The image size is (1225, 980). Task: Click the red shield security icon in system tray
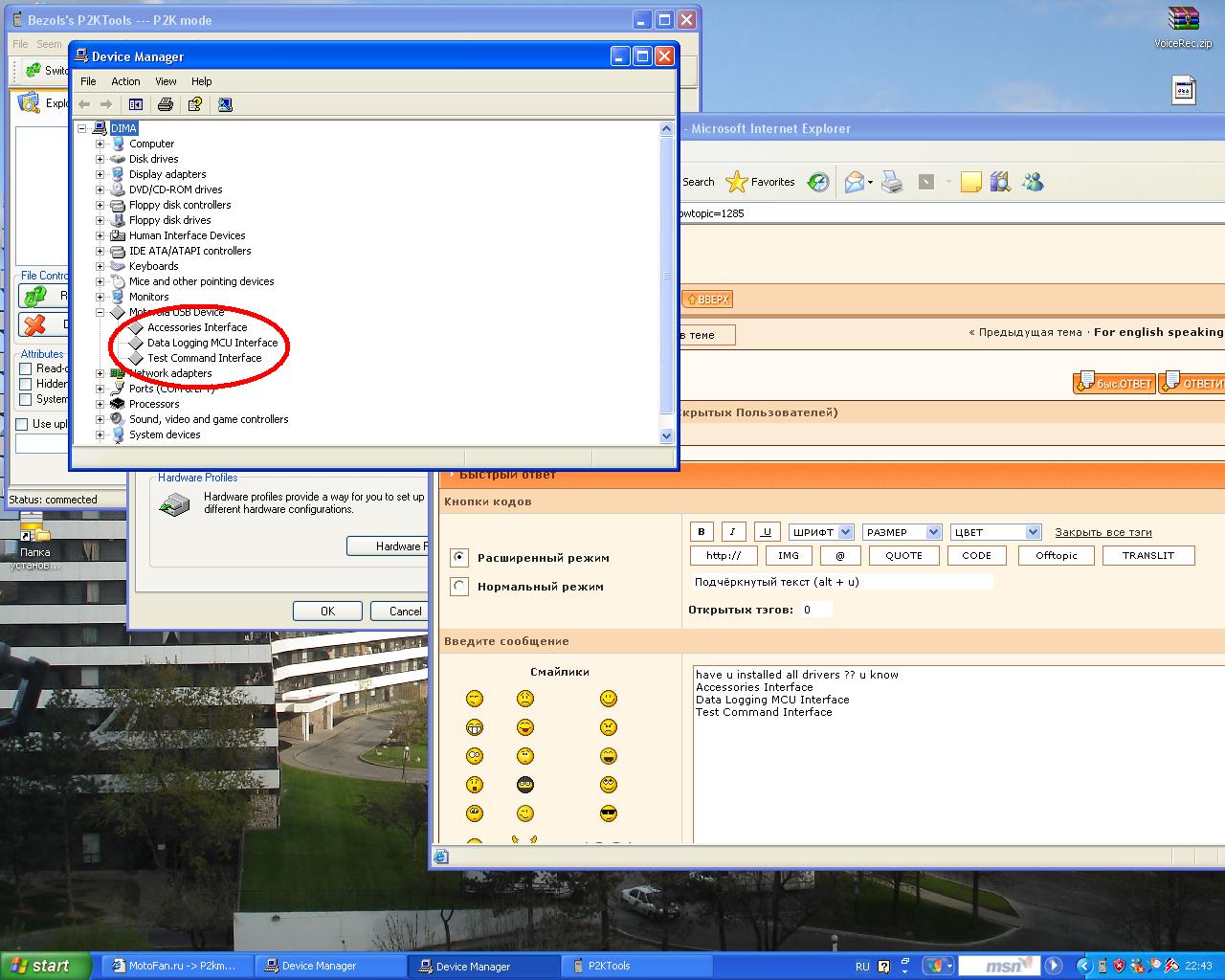[x=1119, y=966]
